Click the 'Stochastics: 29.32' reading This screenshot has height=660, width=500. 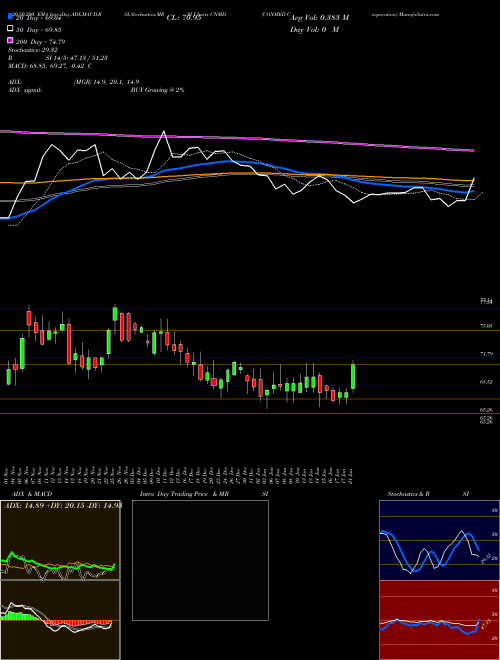(32, 50)
